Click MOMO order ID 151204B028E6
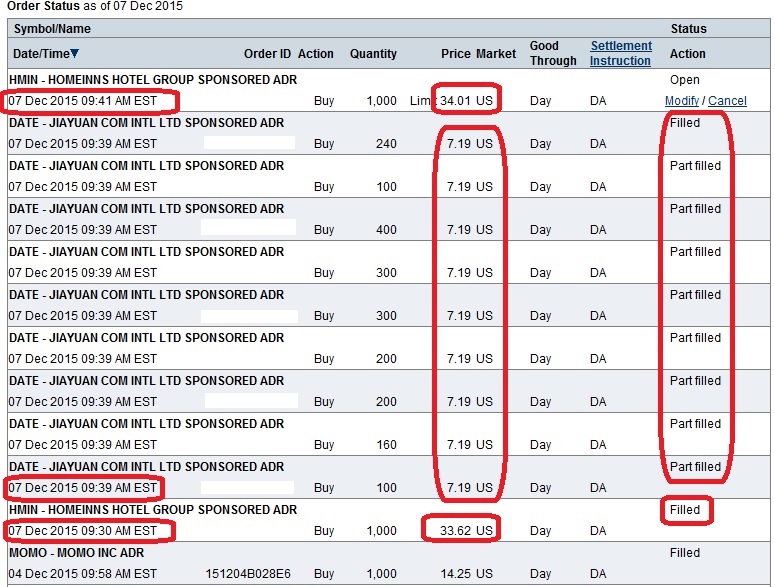 (248, 574)
